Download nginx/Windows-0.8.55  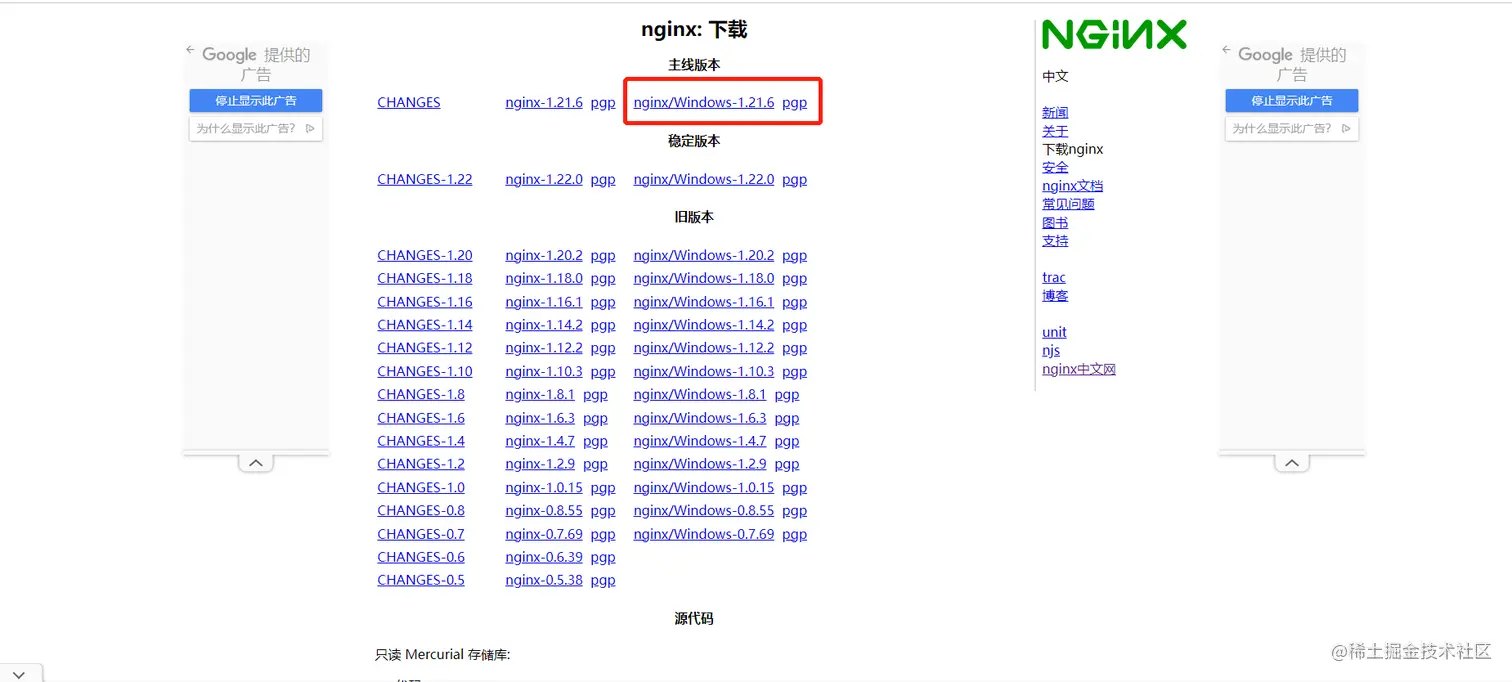click(704, 510)
